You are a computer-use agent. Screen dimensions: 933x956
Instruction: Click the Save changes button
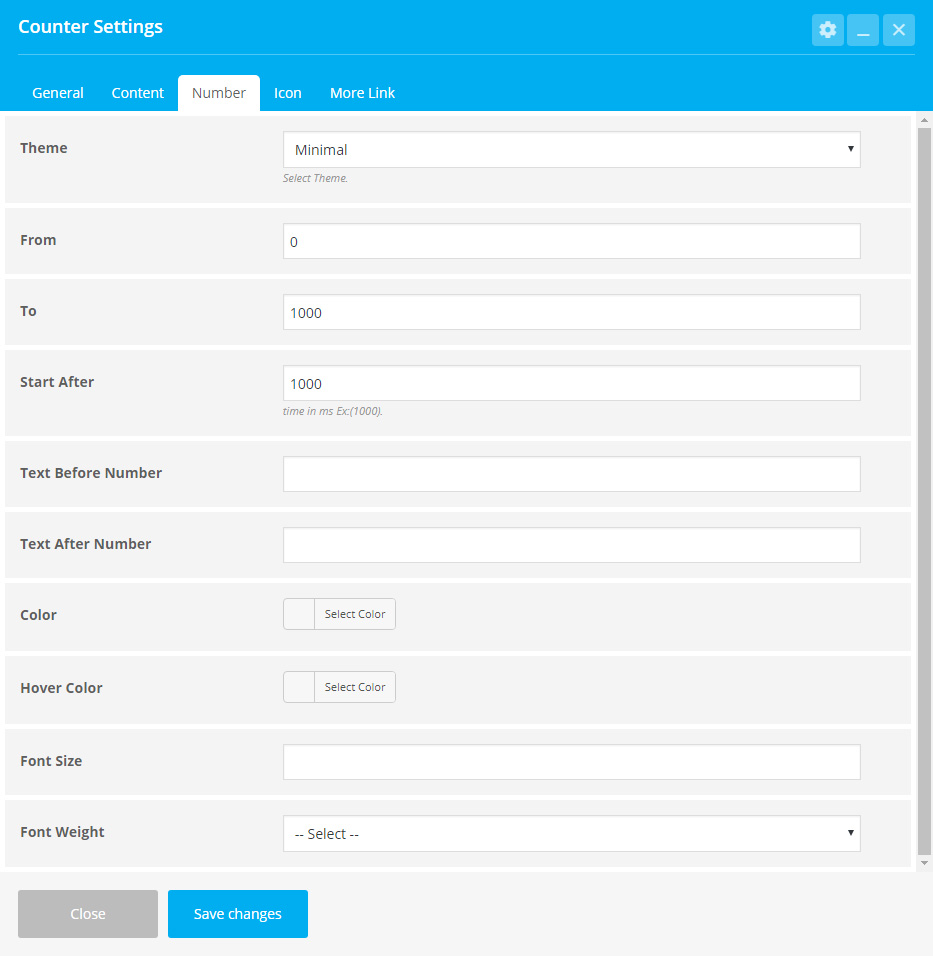238,914
